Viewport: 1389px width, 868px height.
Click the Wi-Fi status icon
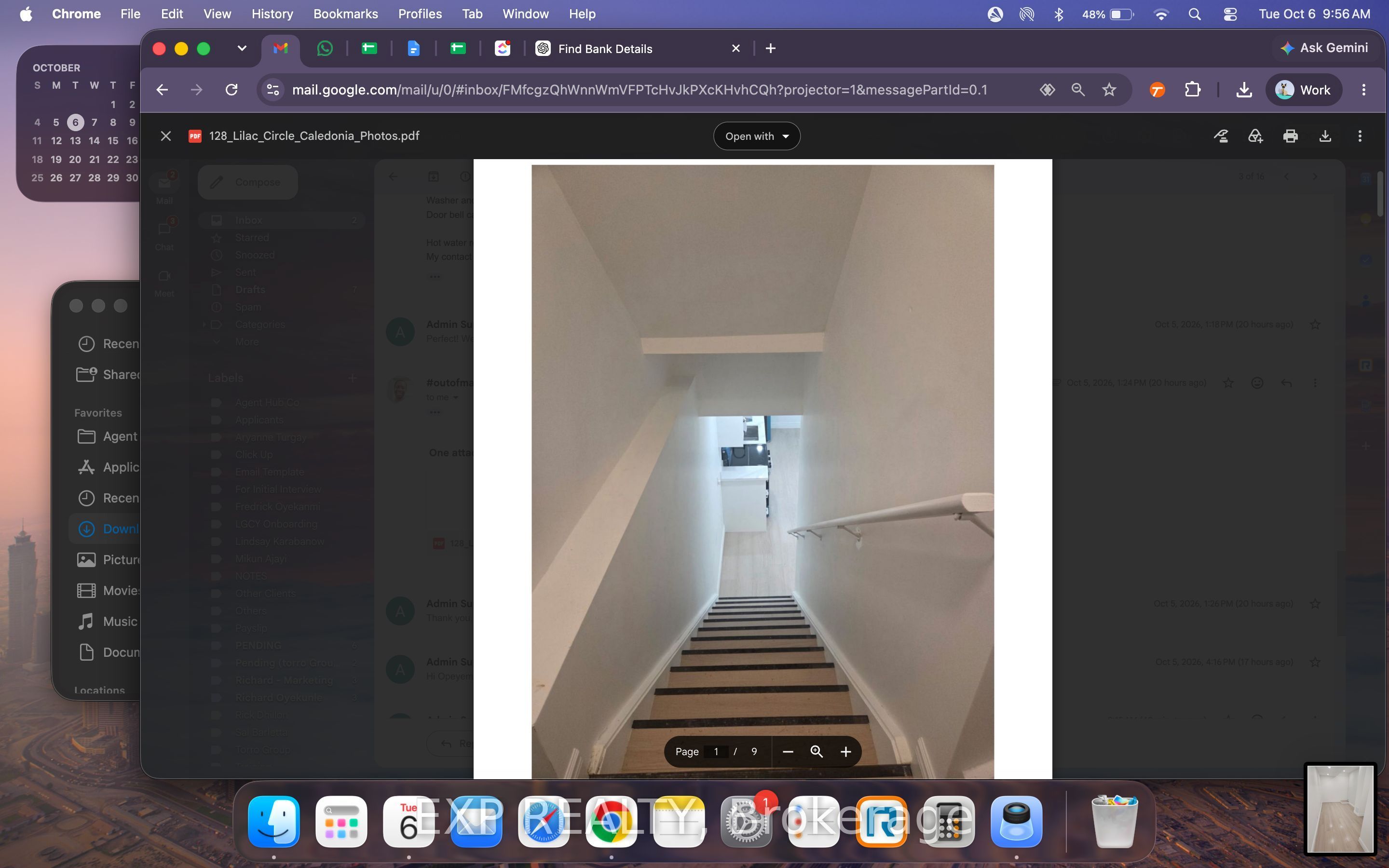click(1160, 14)
